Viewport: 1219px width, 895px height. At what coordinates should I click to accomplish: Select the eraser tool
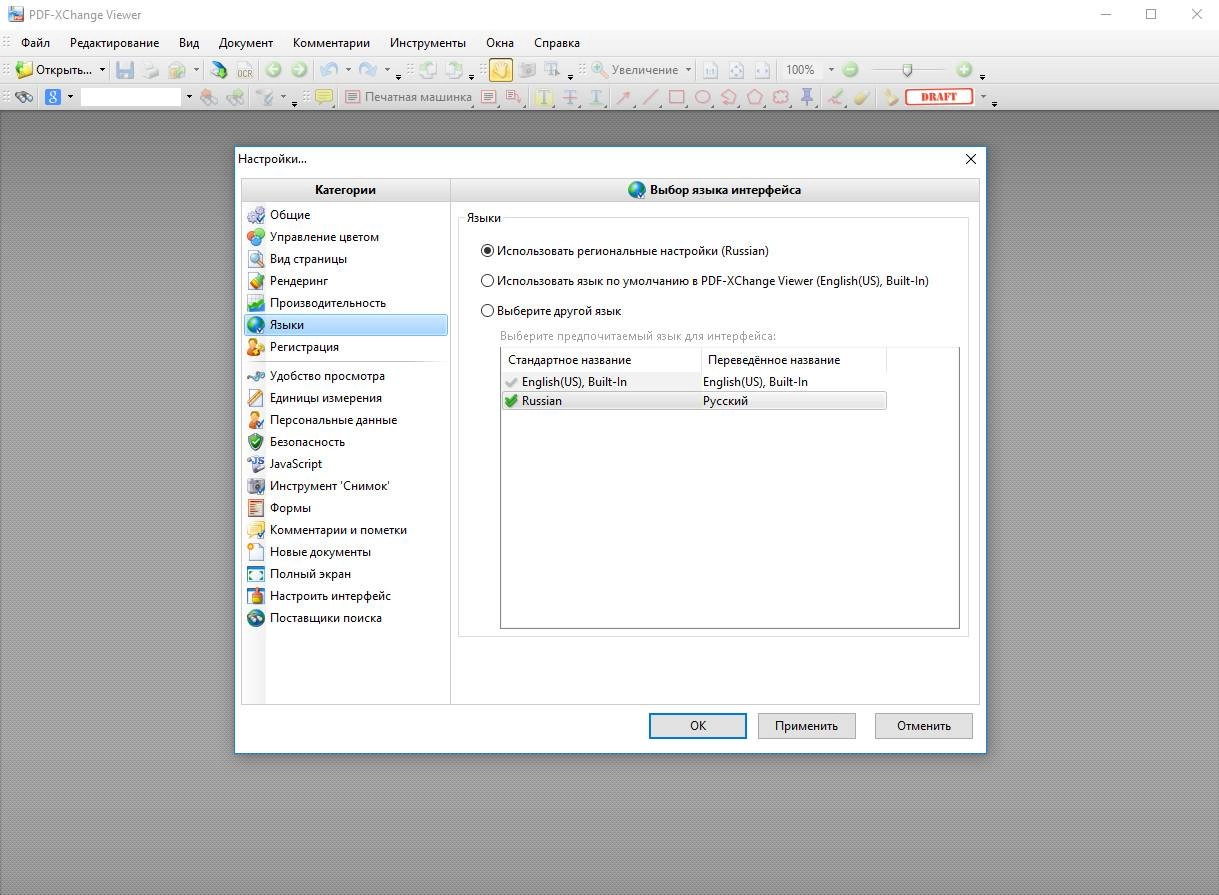point(862,97)
